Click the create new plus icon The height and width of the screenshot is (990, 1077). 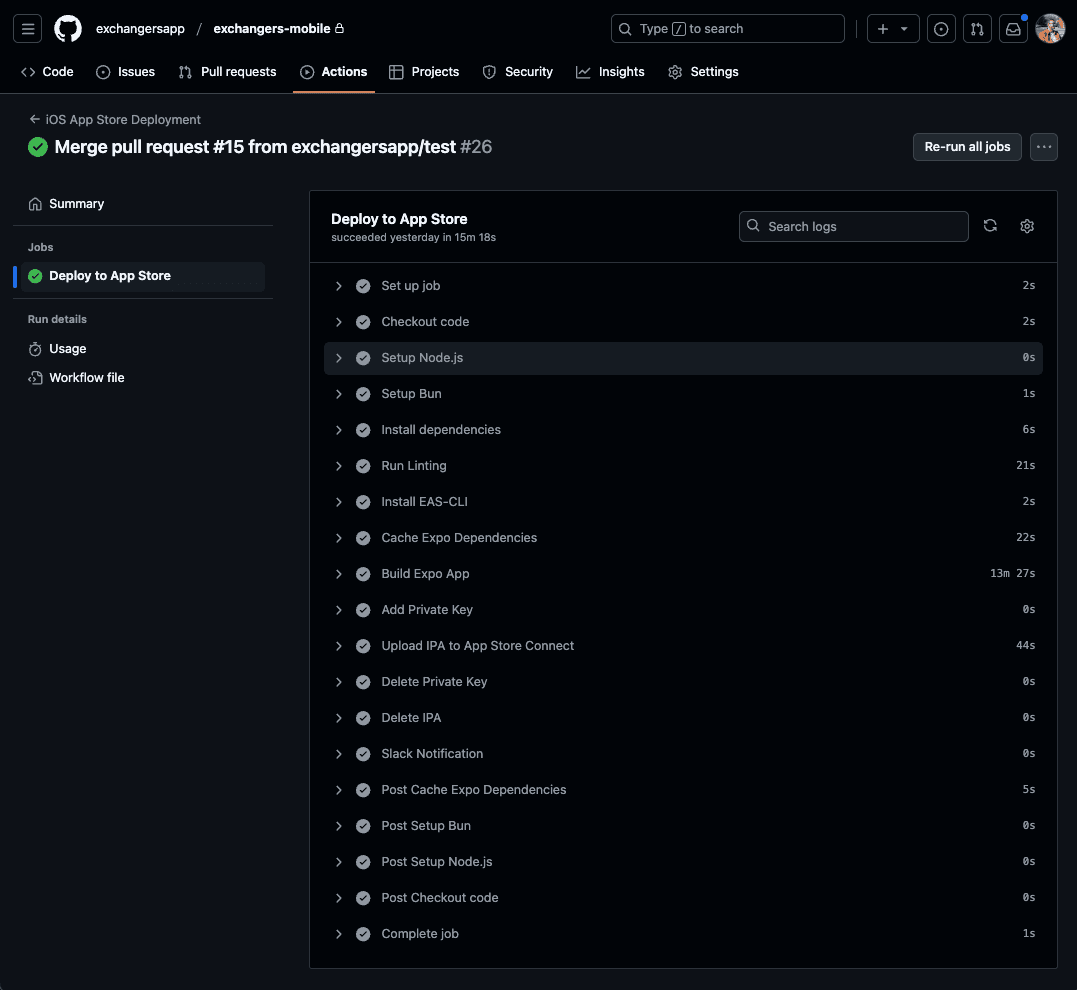[x=883, y=29]
